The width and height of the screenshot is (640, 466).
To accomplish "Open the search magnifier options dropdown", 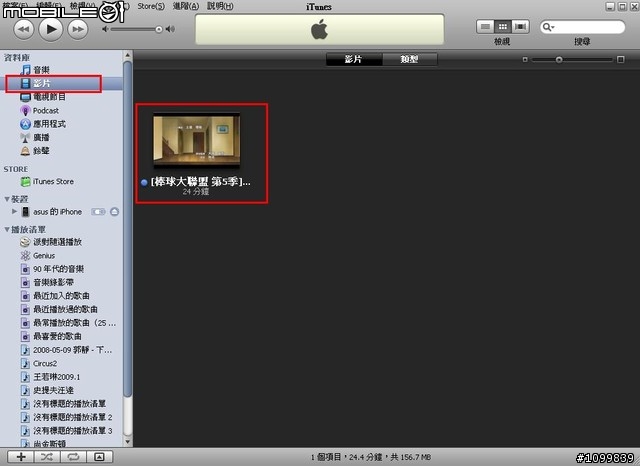I will pyautogui.click(x=548, y=27).
